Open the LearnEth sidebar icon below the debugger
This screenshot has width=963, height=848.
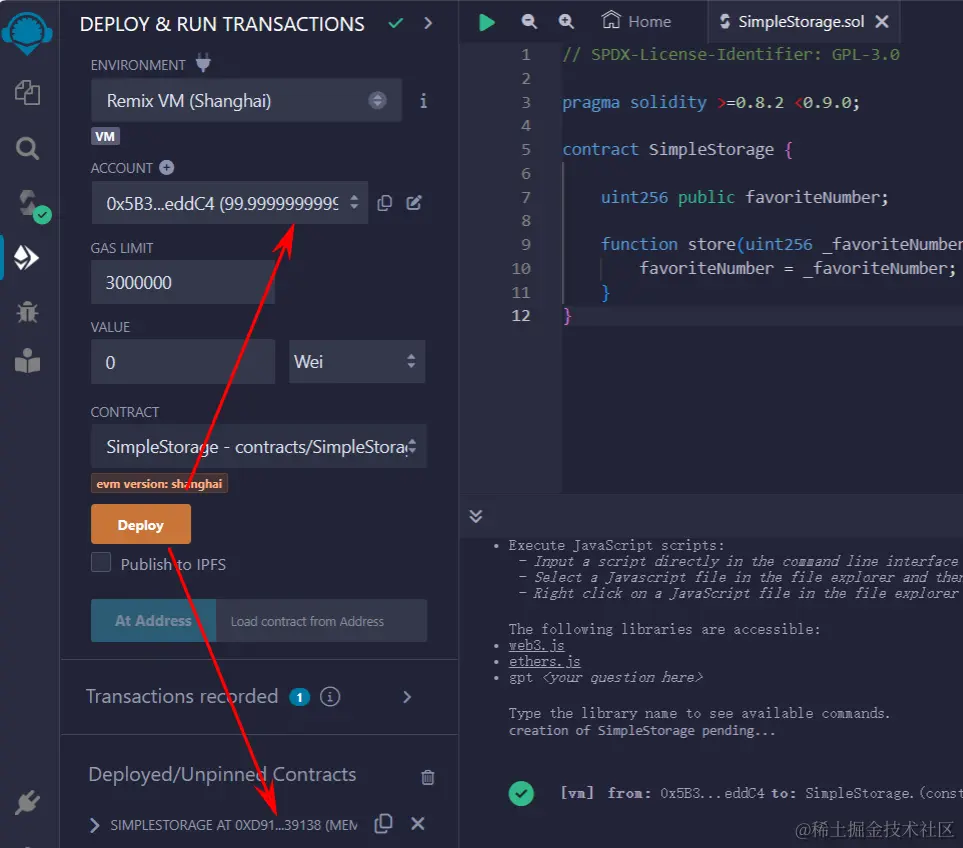coord(27,361)
